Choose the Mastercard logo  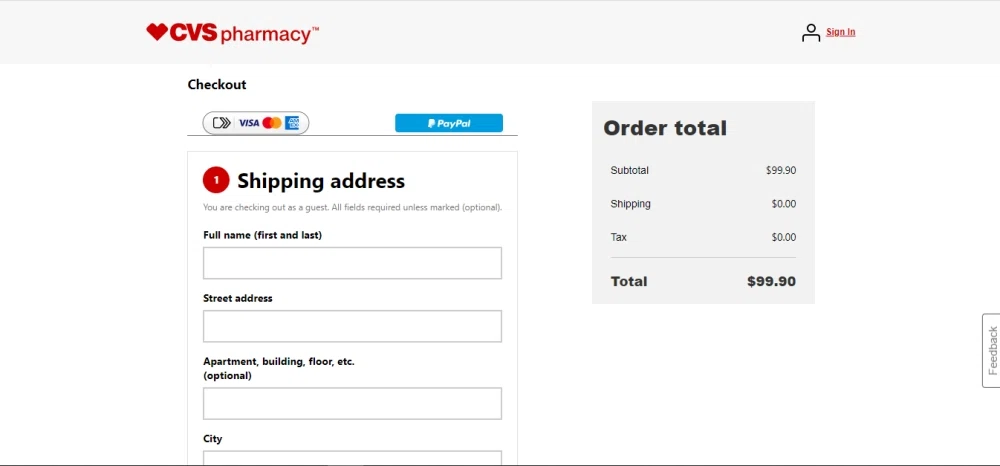click(272, 123)
